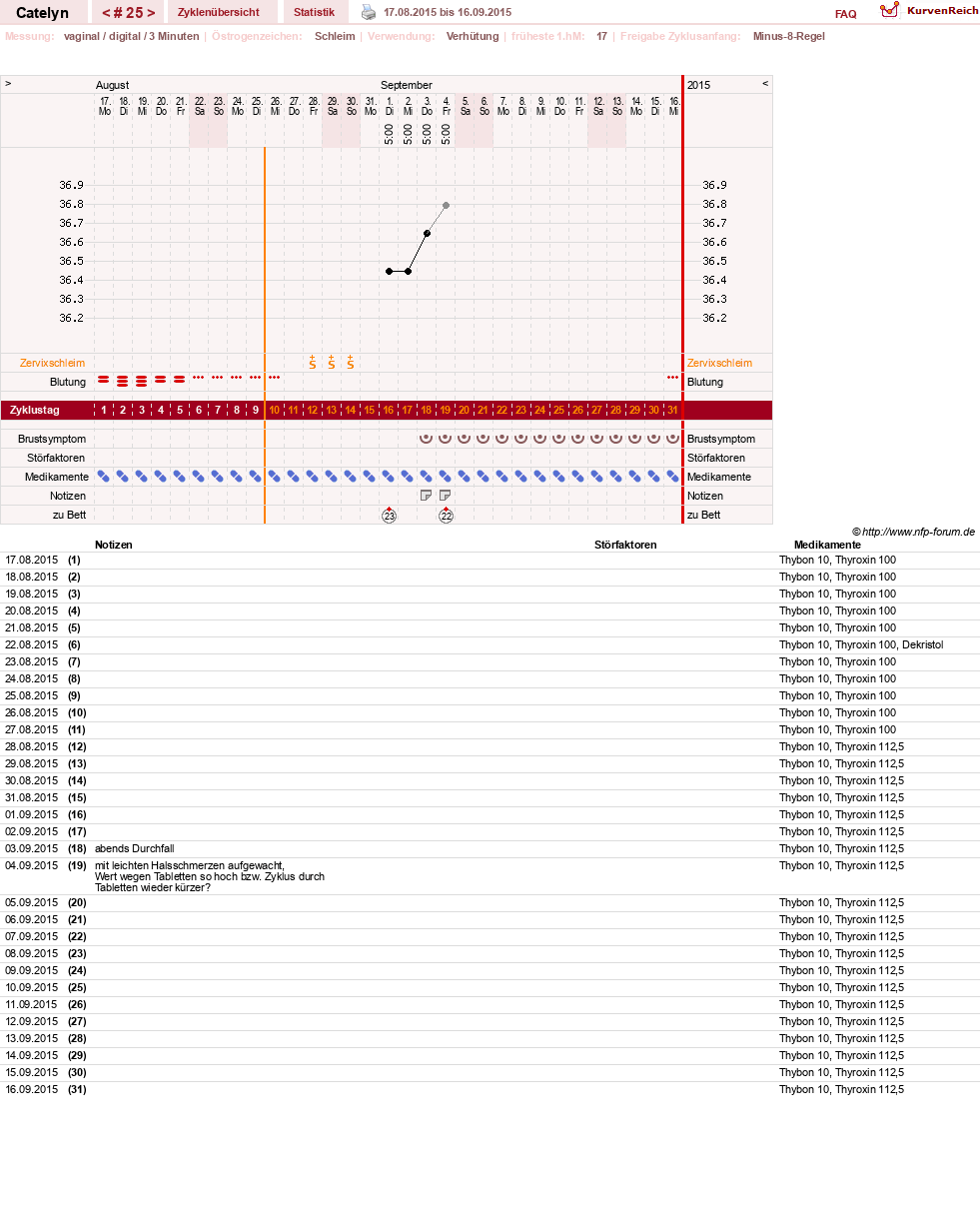Click medication pill icon on cycle day 31

672,477
